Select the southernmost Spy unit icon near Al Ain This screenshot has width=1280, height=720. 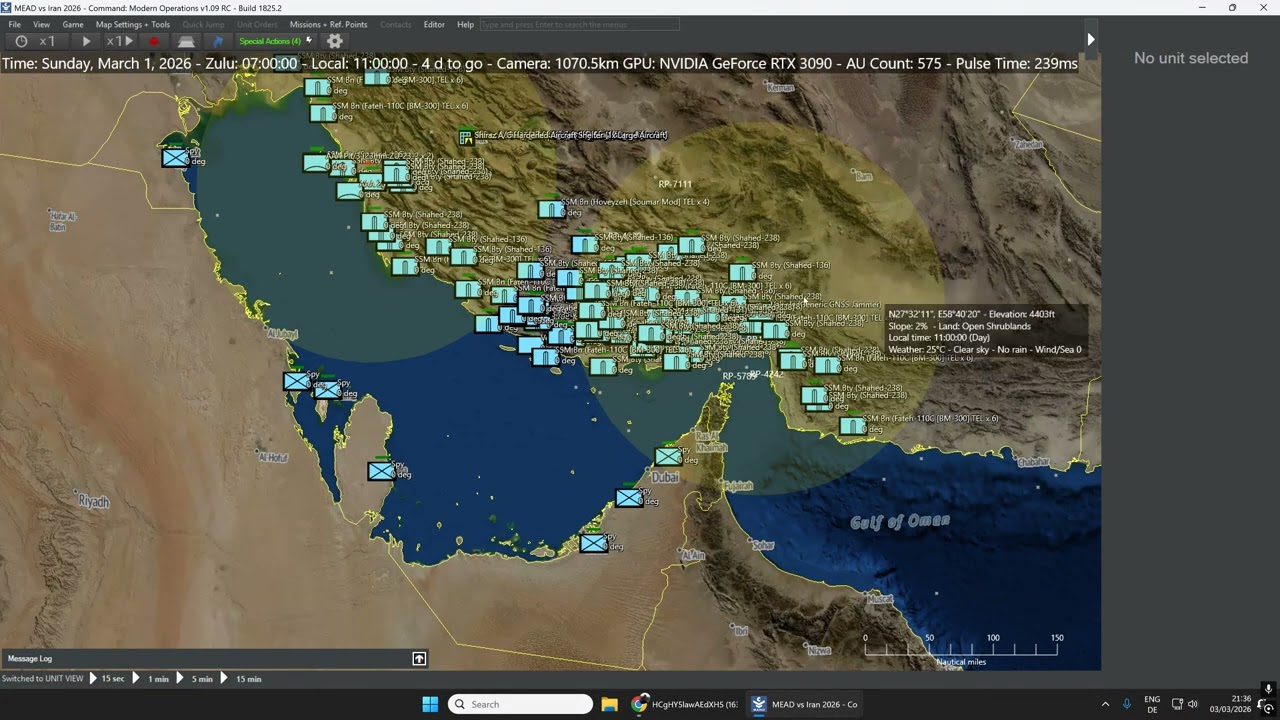click(594, 542)
